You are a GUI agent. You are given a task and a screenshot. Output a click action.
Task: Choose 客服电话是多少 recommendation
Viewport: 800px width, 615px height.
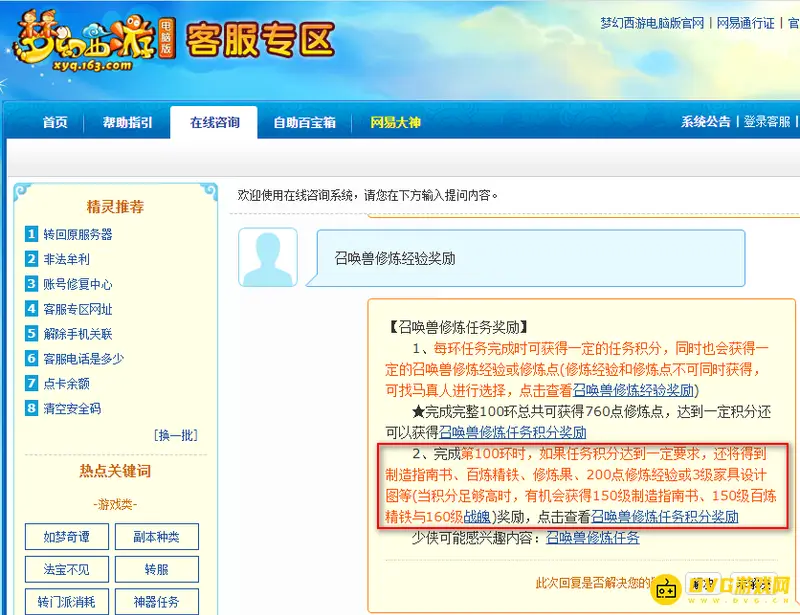tap(84, 359)
